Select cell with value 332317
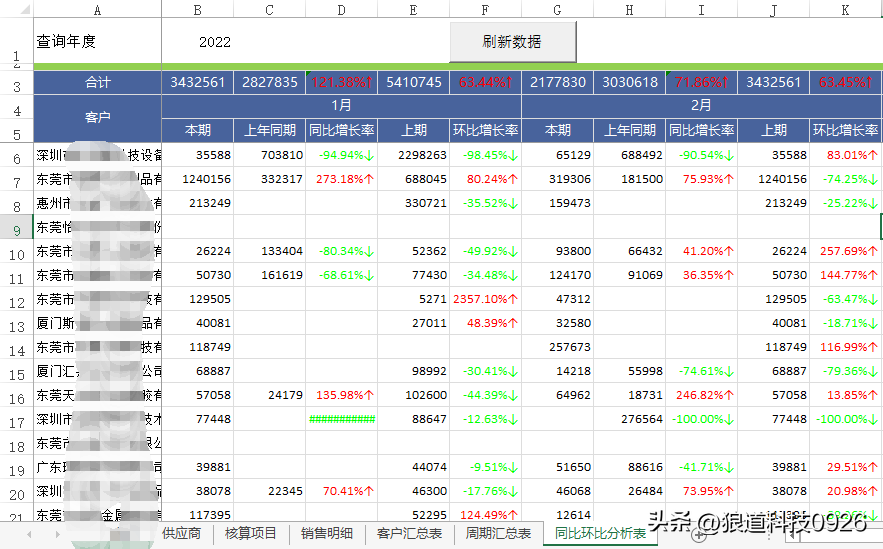Viewport: 883px width, 549px height. [x=270, y=179]
